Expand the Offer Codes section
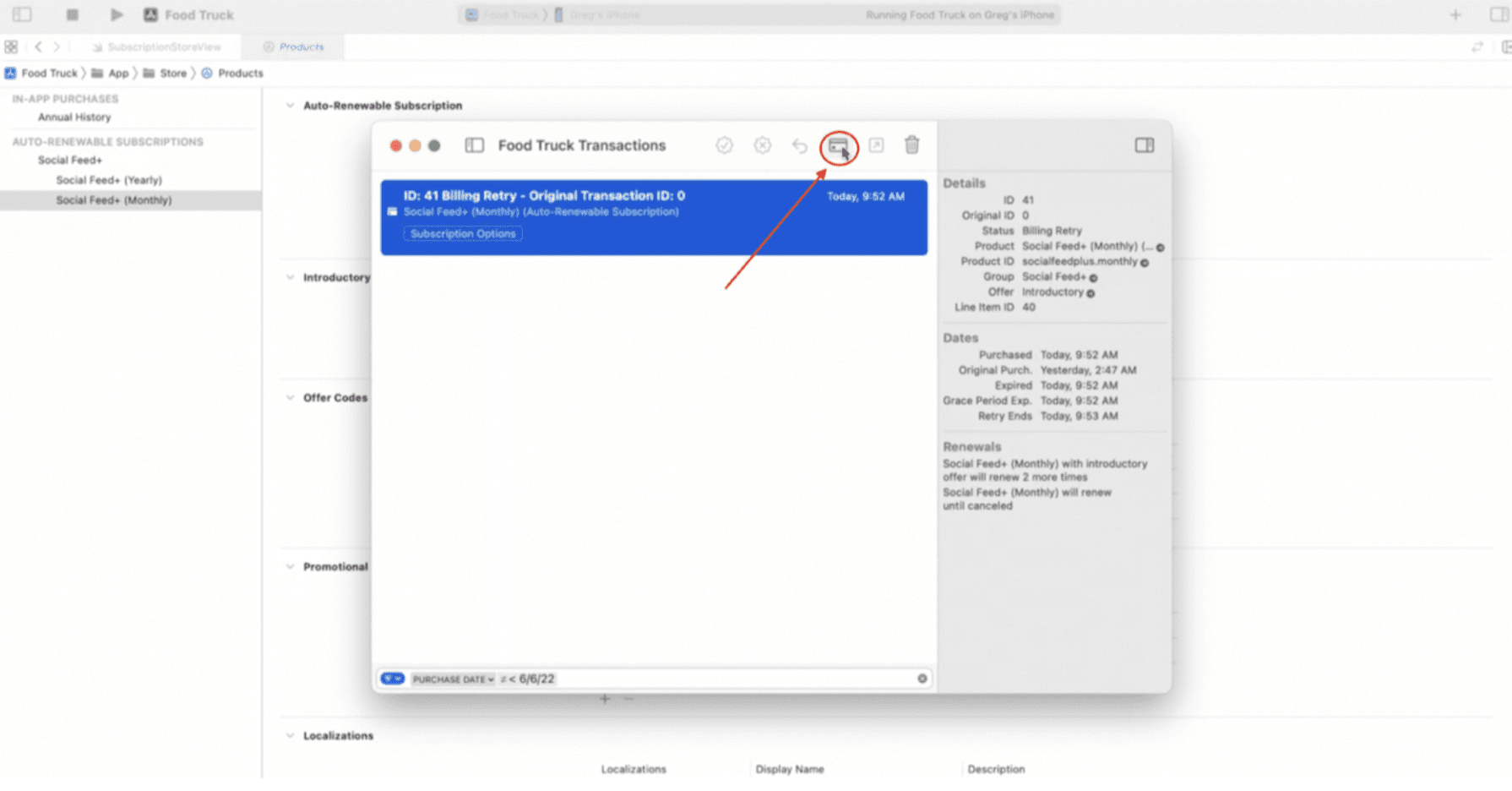Image resolution: width=1512 pixels, height=791 pixels. 291,397
